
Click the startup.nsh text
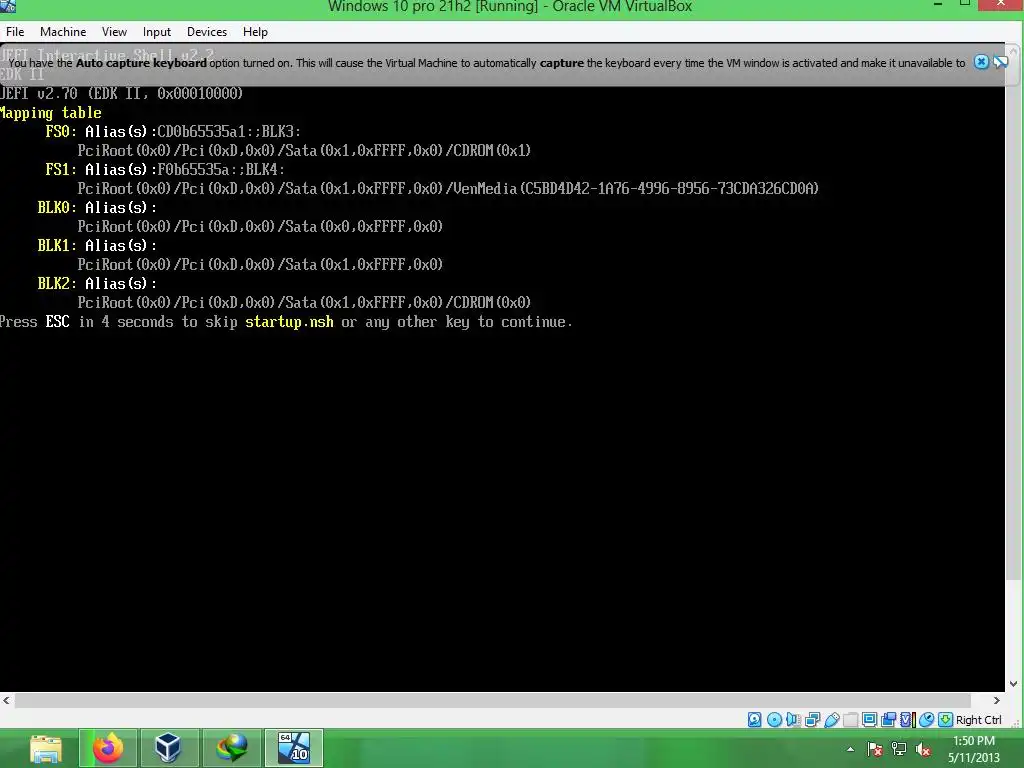pos(289,322)
